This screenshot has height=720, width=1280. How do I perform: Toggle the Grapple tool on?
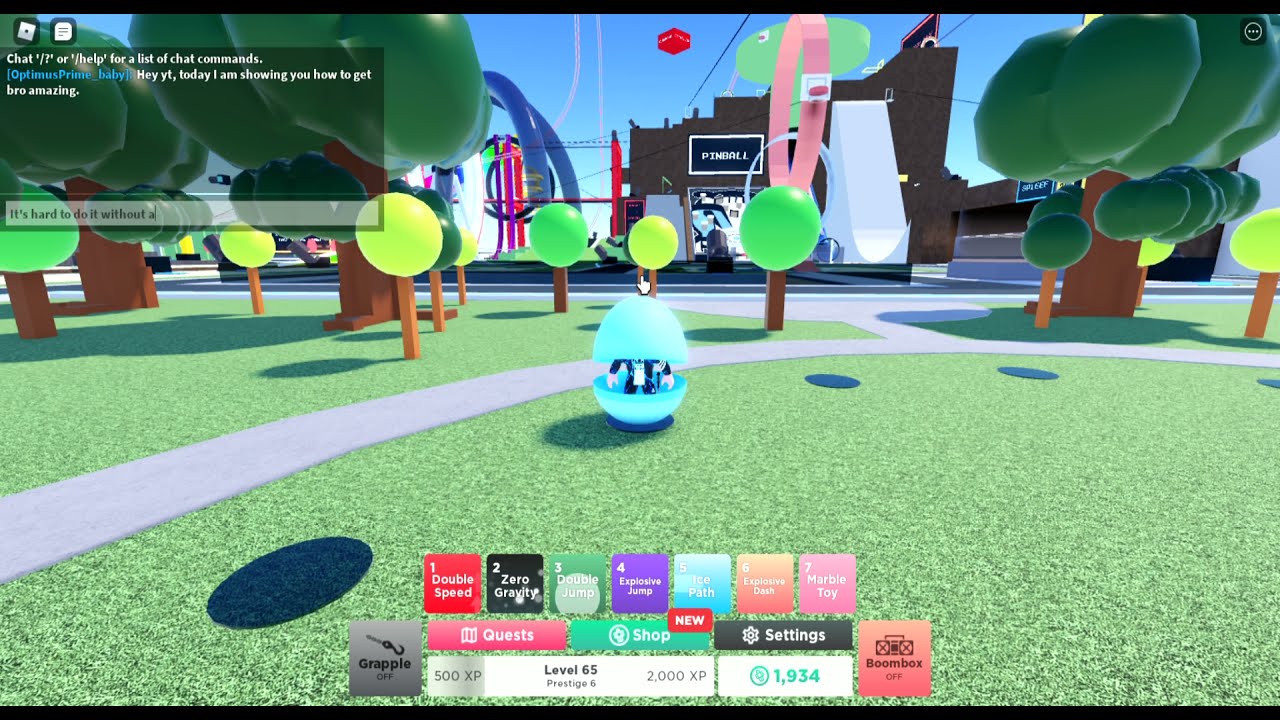coord(385,658)
